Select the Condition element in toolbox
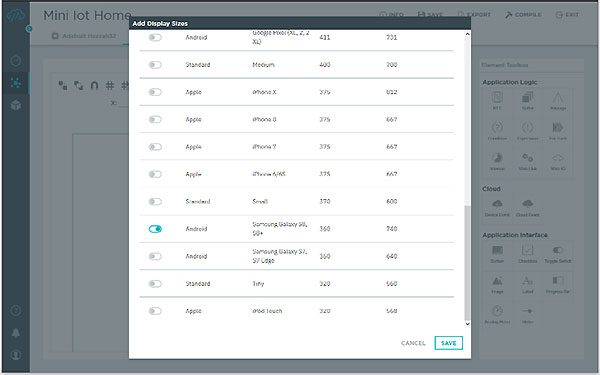This screenshot has height=375, width=600. (x=497, y=131)
